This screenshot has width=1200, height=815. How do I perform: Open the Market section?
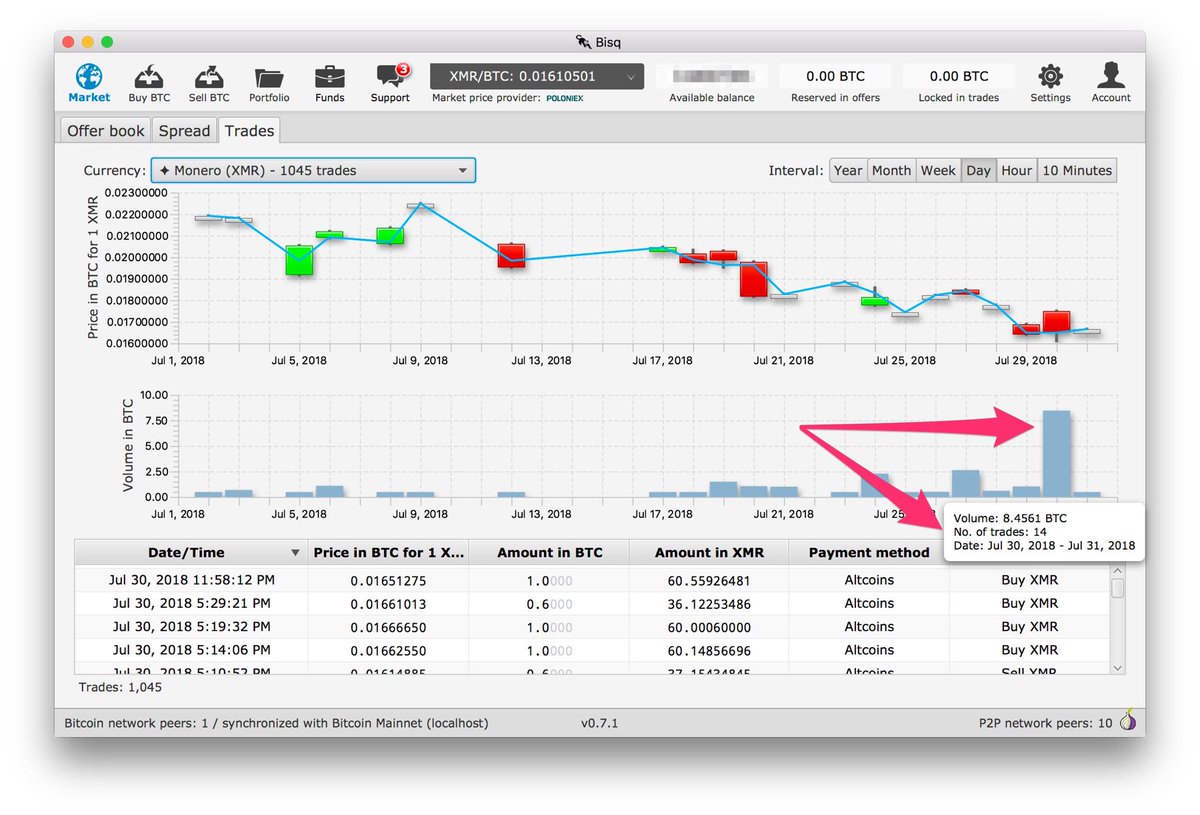pos(89,83)
